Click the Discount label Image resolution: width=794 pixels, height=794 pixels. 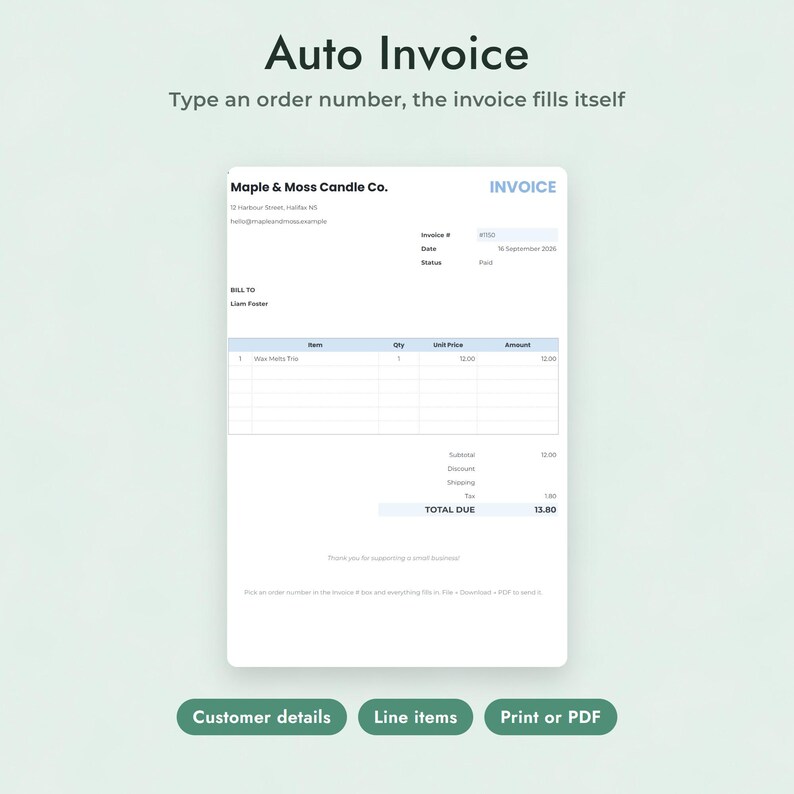[x=461, y=468]
